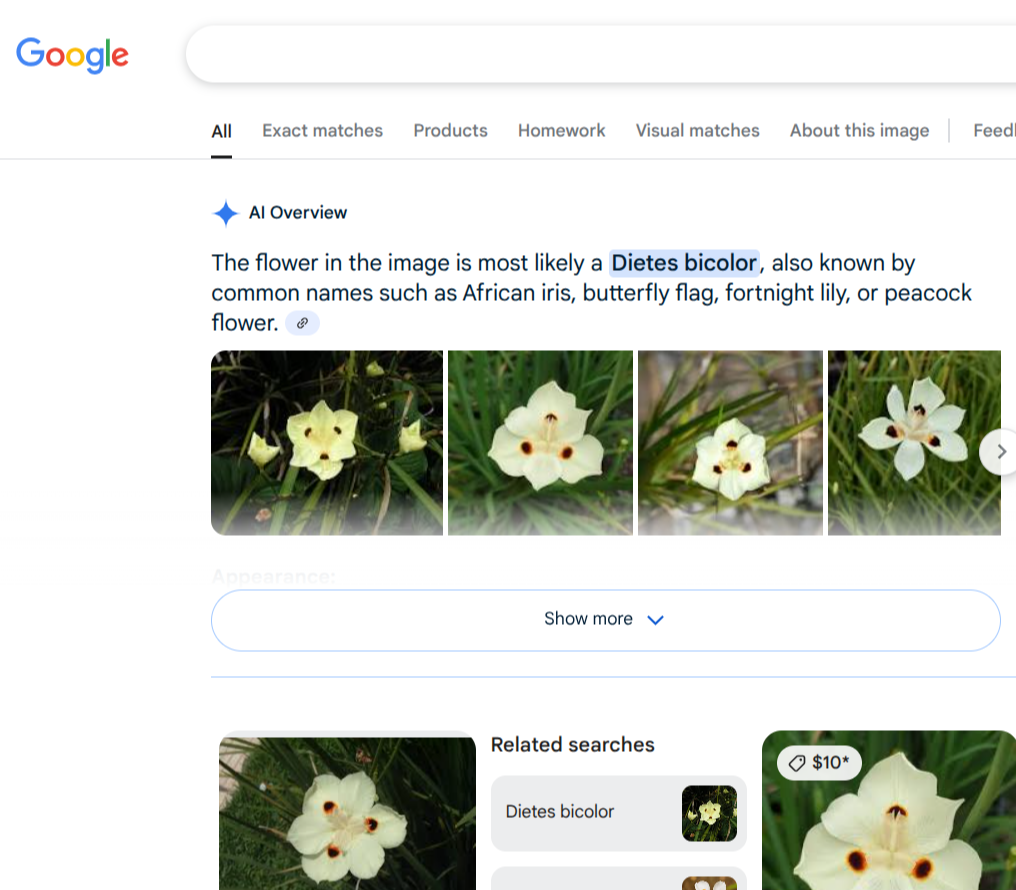The height and width of the screenshot is (890, 1016).
Task: Open the $10 product flower image
Action: tap(889, 810)
